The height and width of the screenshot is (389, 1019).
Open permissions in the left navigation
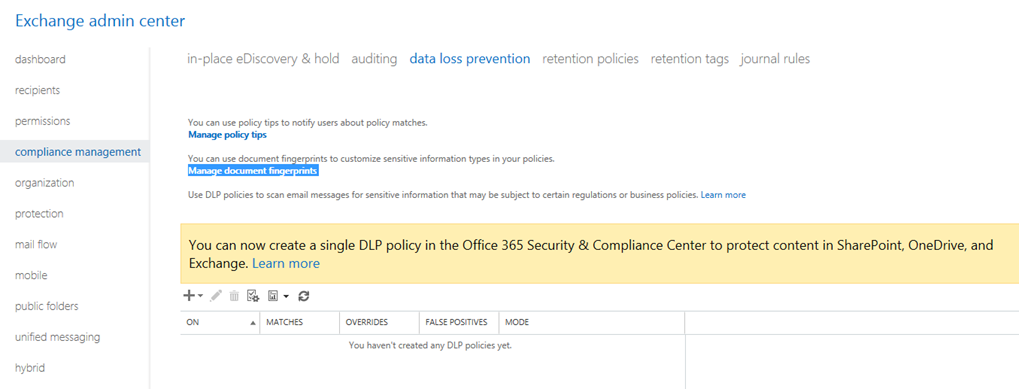click(43, 121)
